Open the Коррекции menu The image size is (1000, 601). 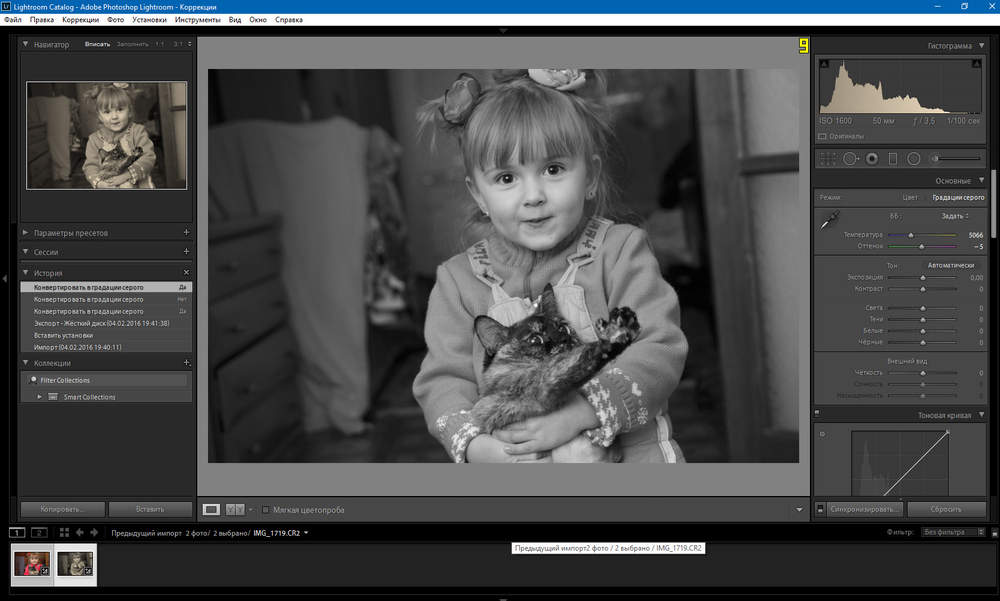click(79, 19)
